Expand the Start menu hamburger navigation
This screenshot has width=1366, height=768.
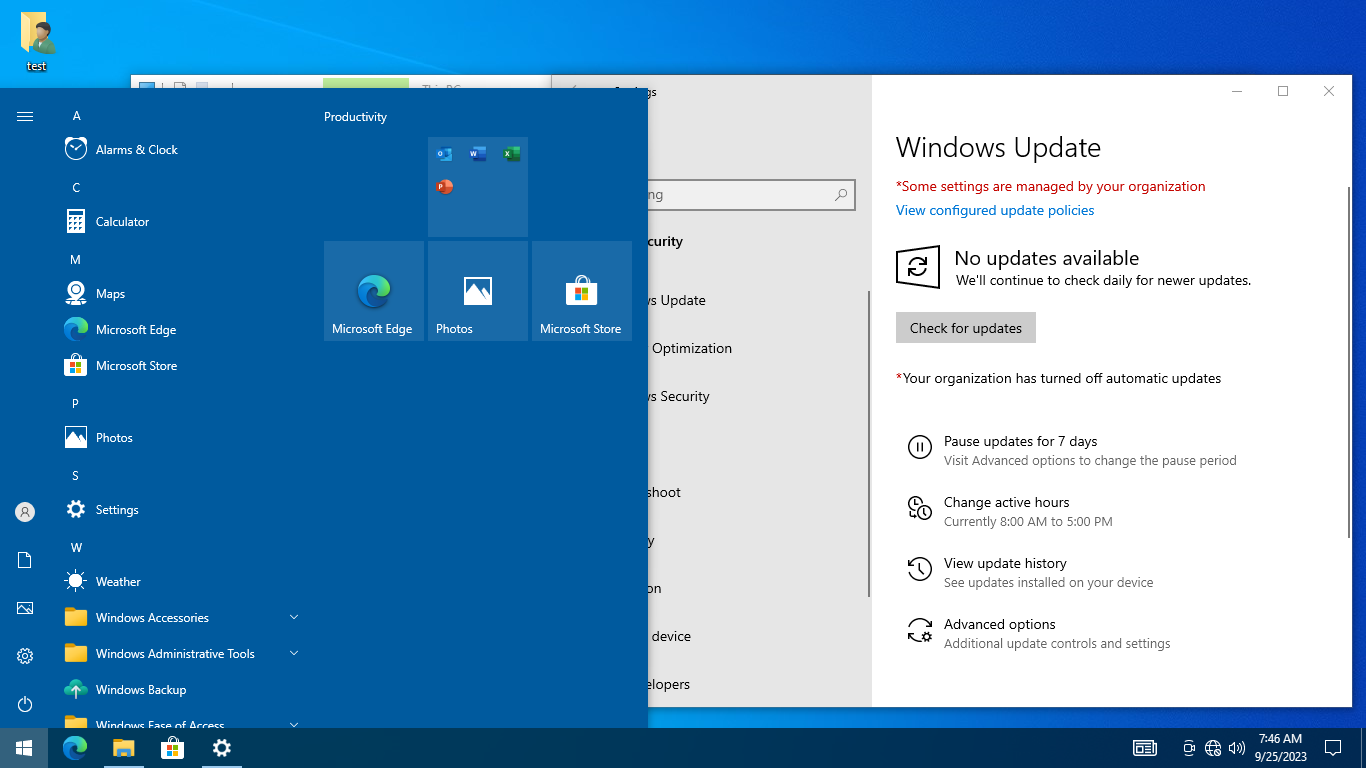[x=25, y=117]
